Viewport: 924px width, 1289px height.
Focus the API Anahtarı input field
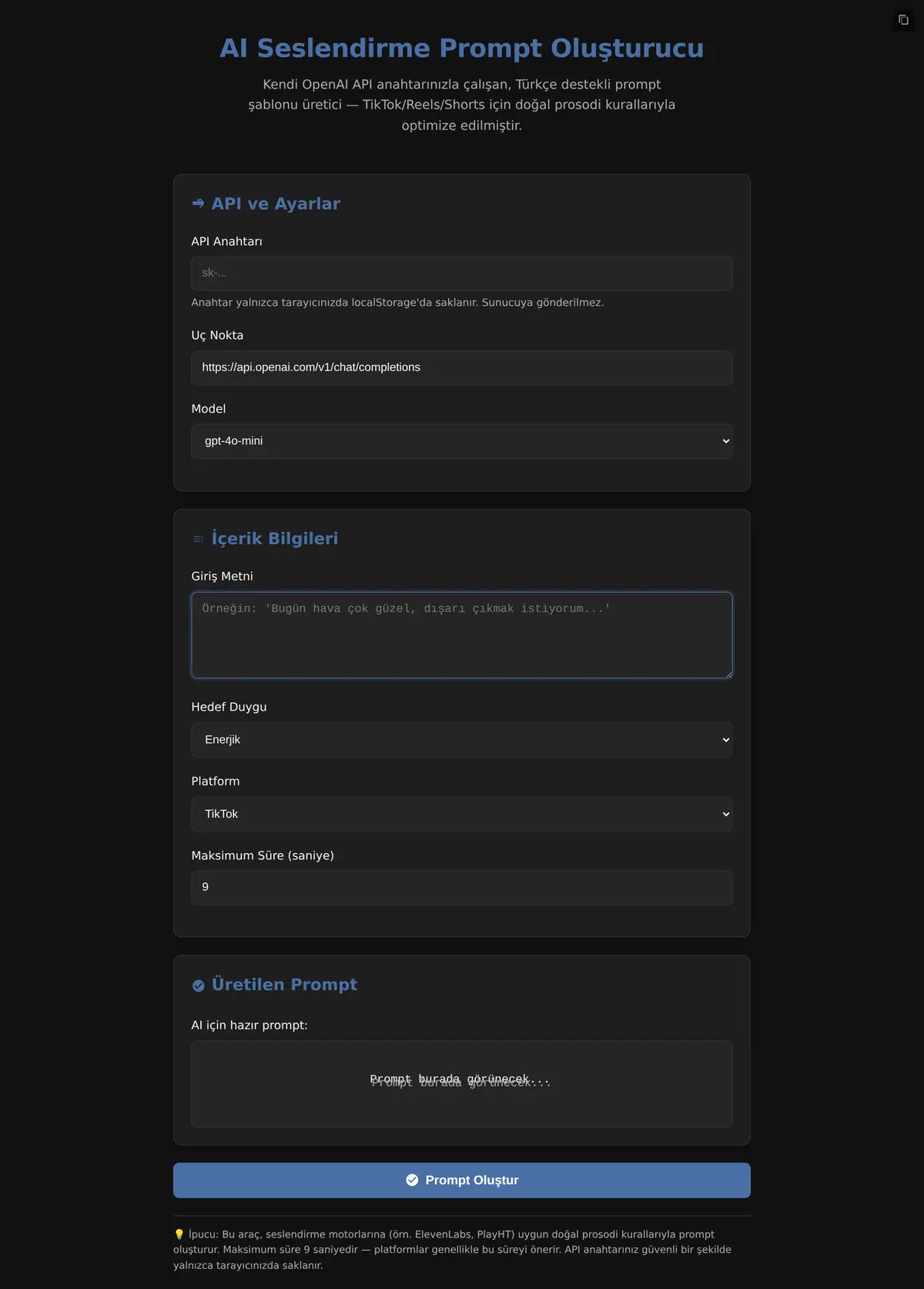pyautogui.click(x=461, y=273)
